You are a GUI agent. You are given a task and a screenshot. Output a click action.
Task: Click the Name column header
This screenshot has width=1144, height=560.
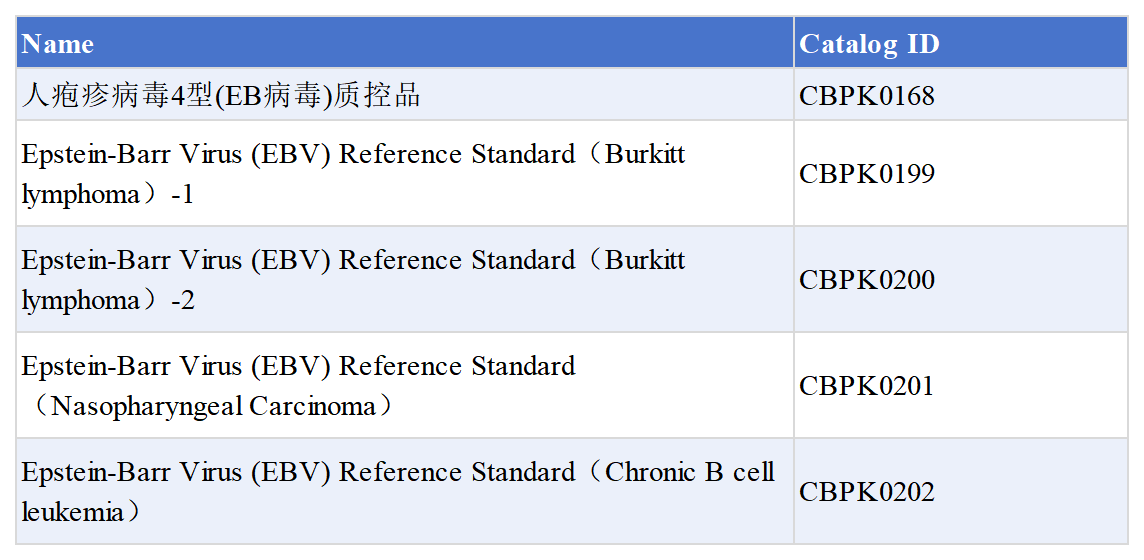(x=58, y=44)
